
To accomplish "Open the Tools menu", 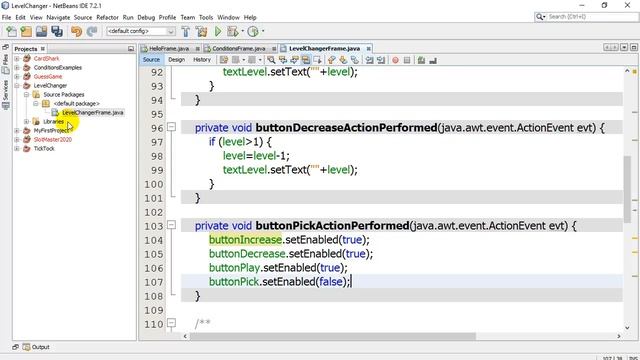I will (206, 18).
